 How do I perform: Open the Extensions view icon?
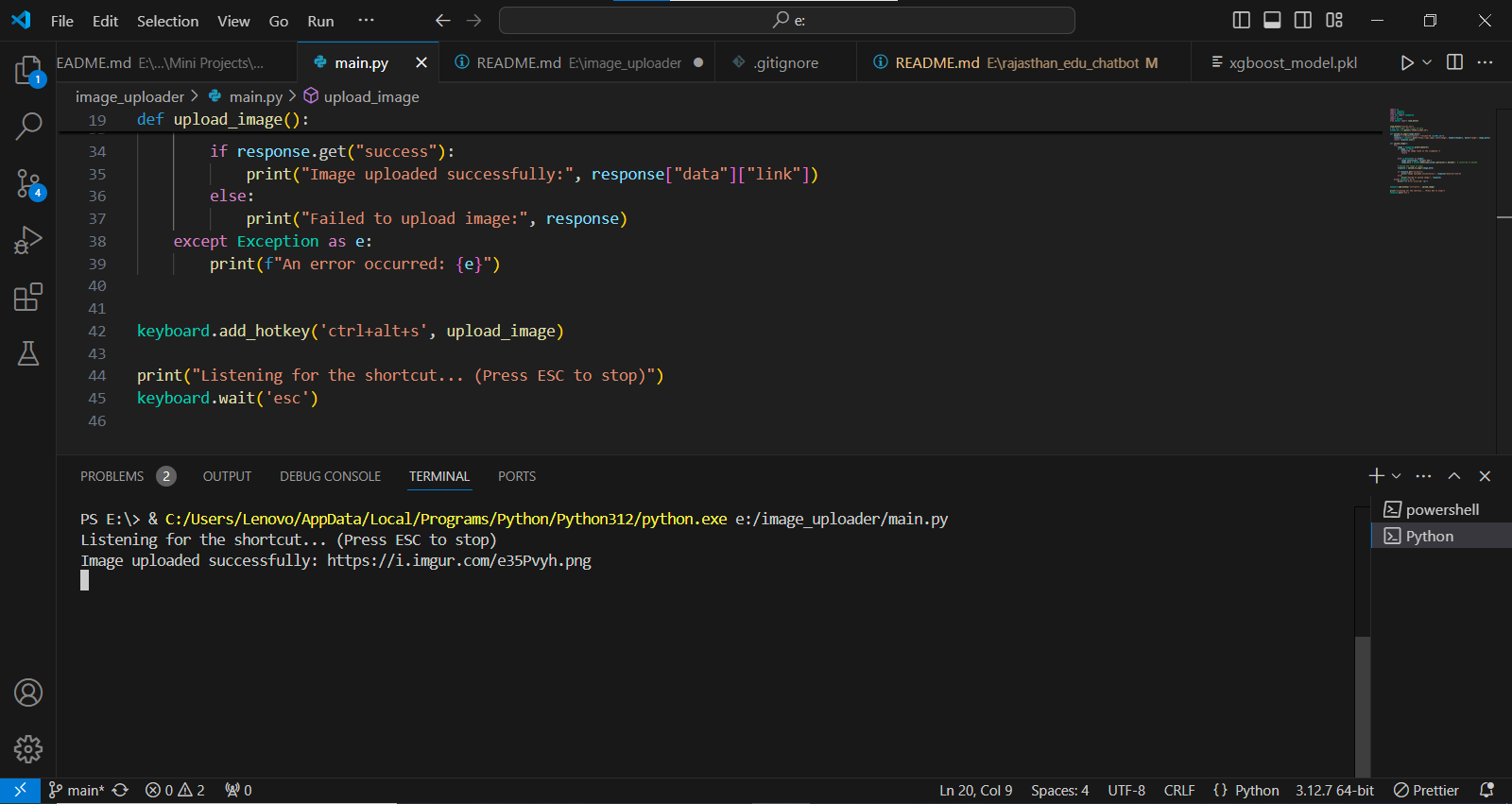tap(28, 297)
